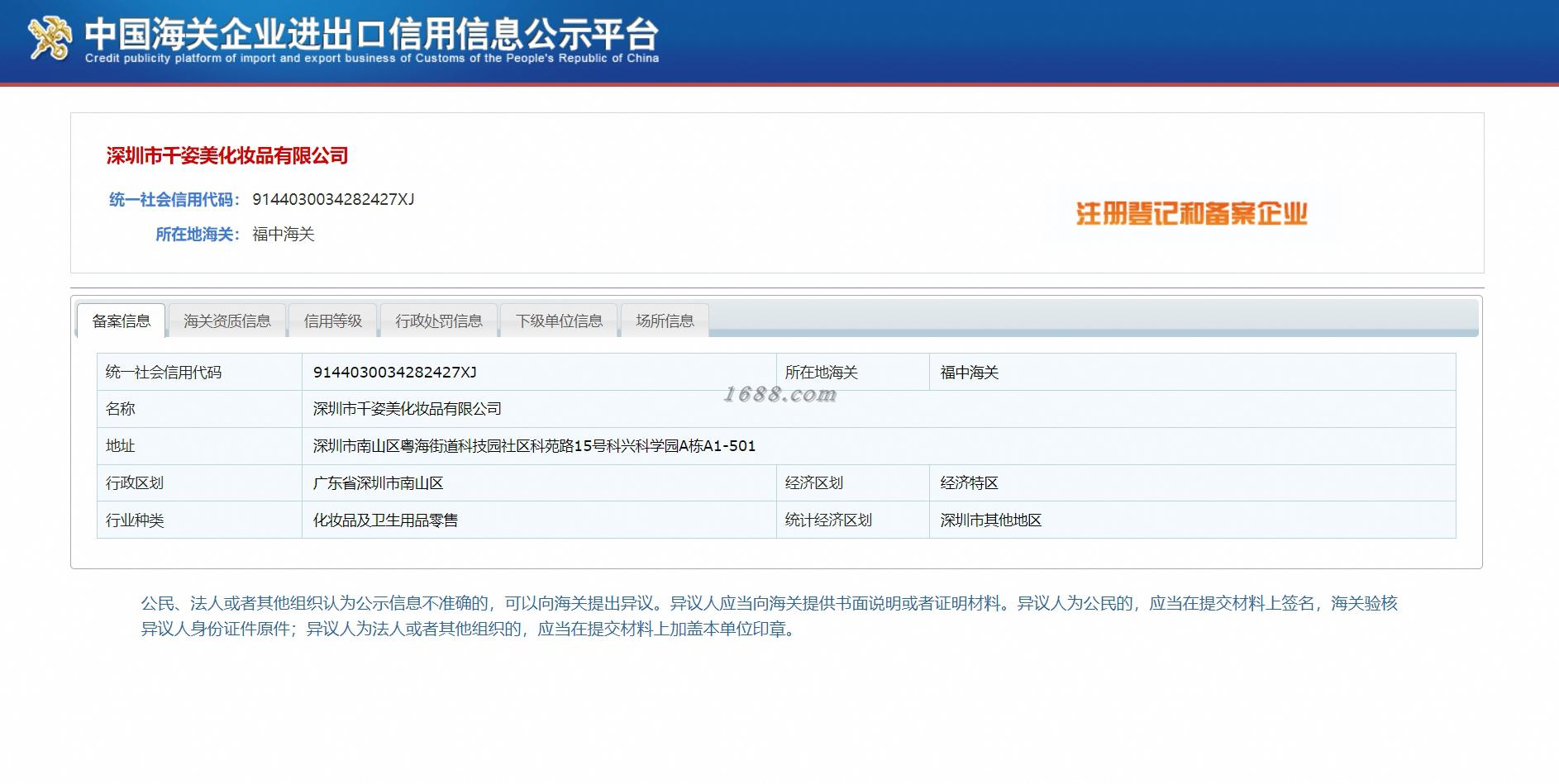Click the 地址 row label

point(121,445)
